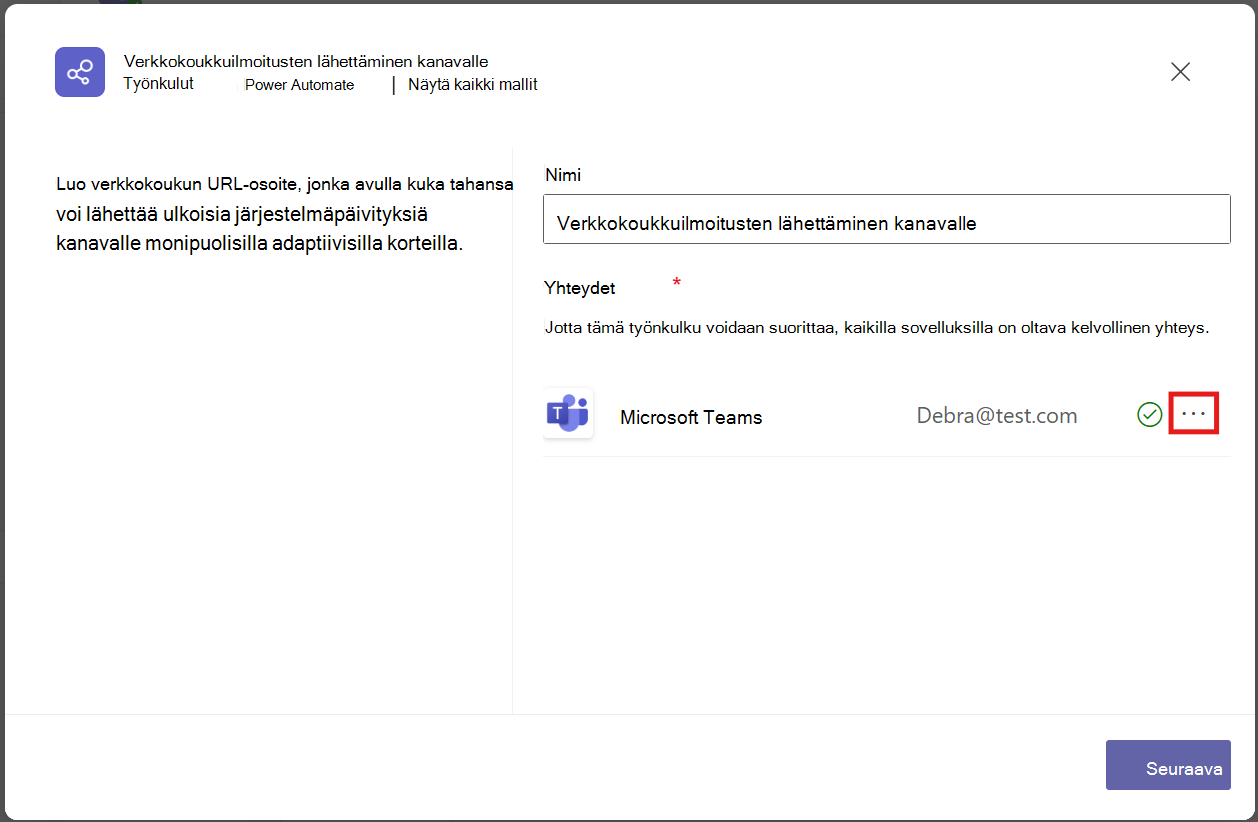This screenshot has width=1258, height=822.
Task: Click the description starting 'Luo verkkokoukun URL-osoite'
Action: point(285,214)
